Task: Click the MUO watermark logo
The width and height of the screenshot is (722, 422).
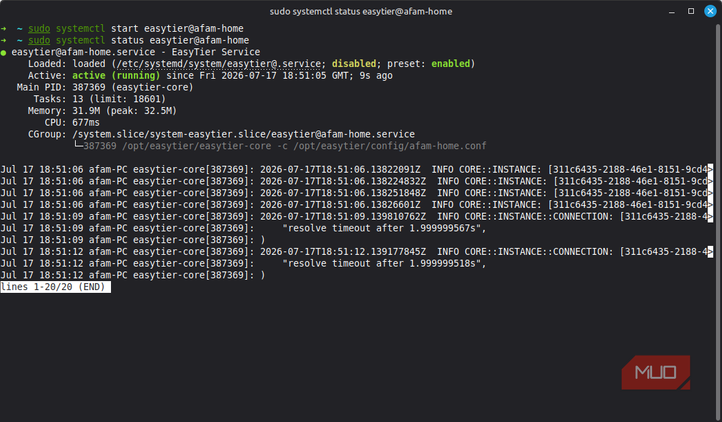Action: click(x=656, y=372)
